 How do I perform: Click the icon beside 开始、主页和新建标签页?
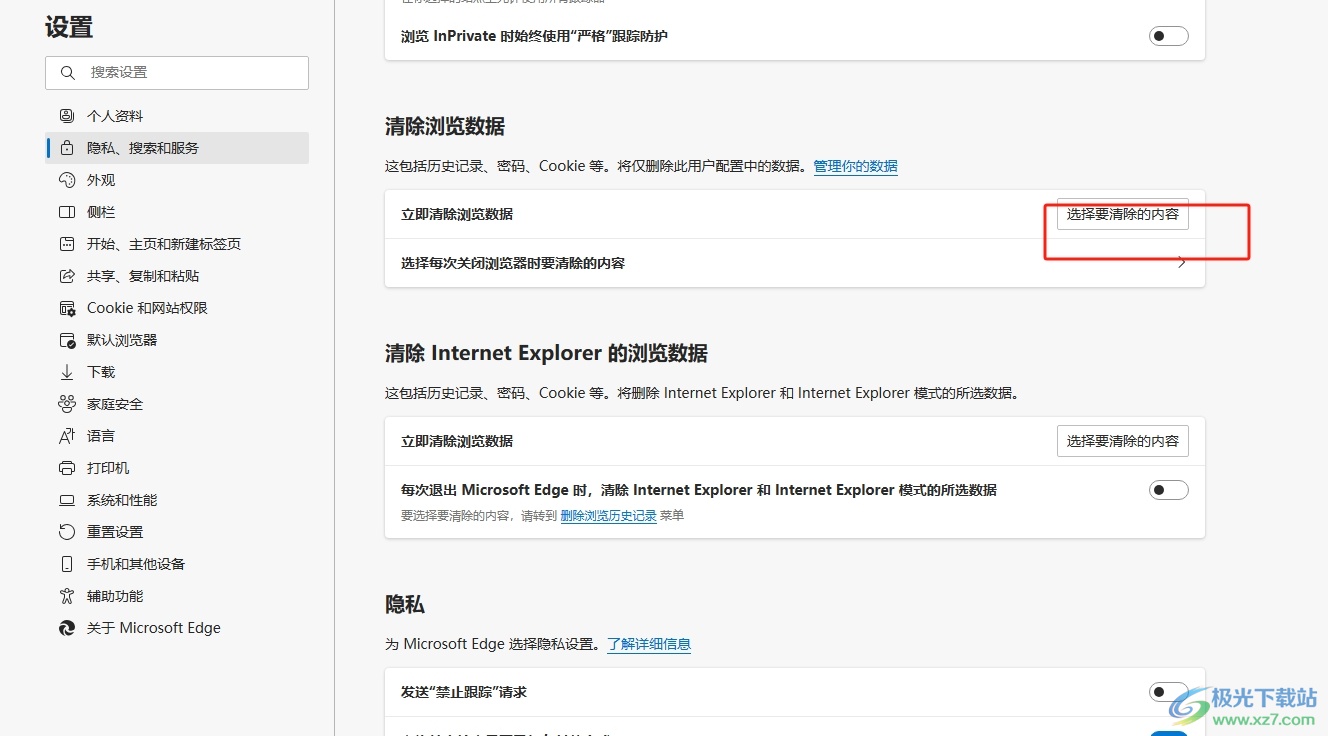coord(67,244)
